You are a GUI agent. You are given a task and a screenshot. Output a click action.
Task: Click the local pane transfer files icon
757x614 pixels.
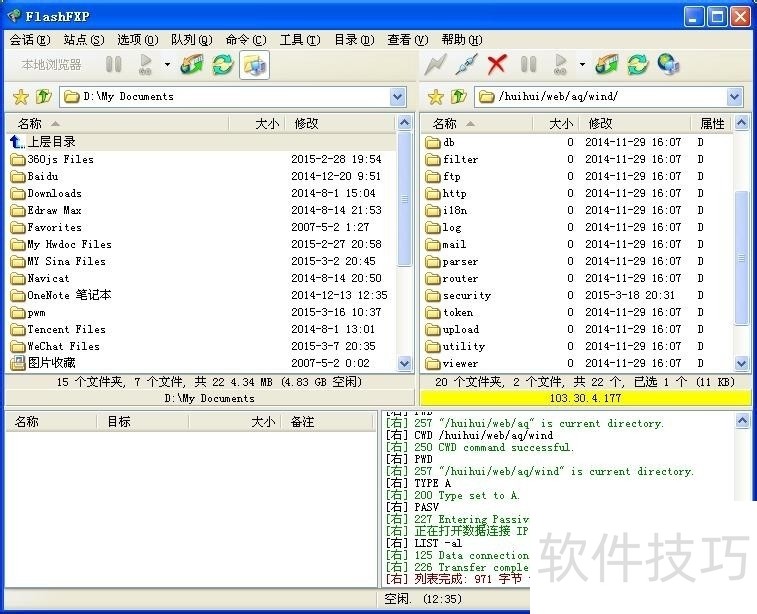[192, 64]
